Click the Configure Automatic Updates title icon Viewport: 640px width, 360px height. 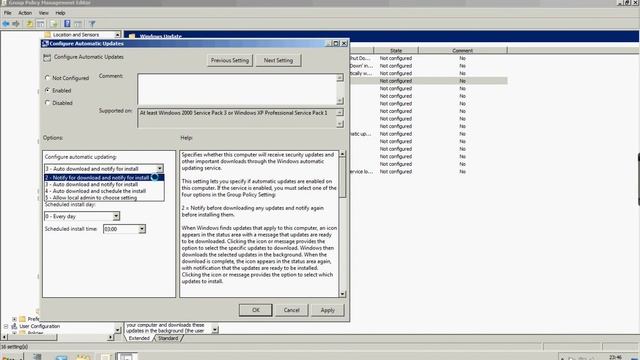(45, 43)
